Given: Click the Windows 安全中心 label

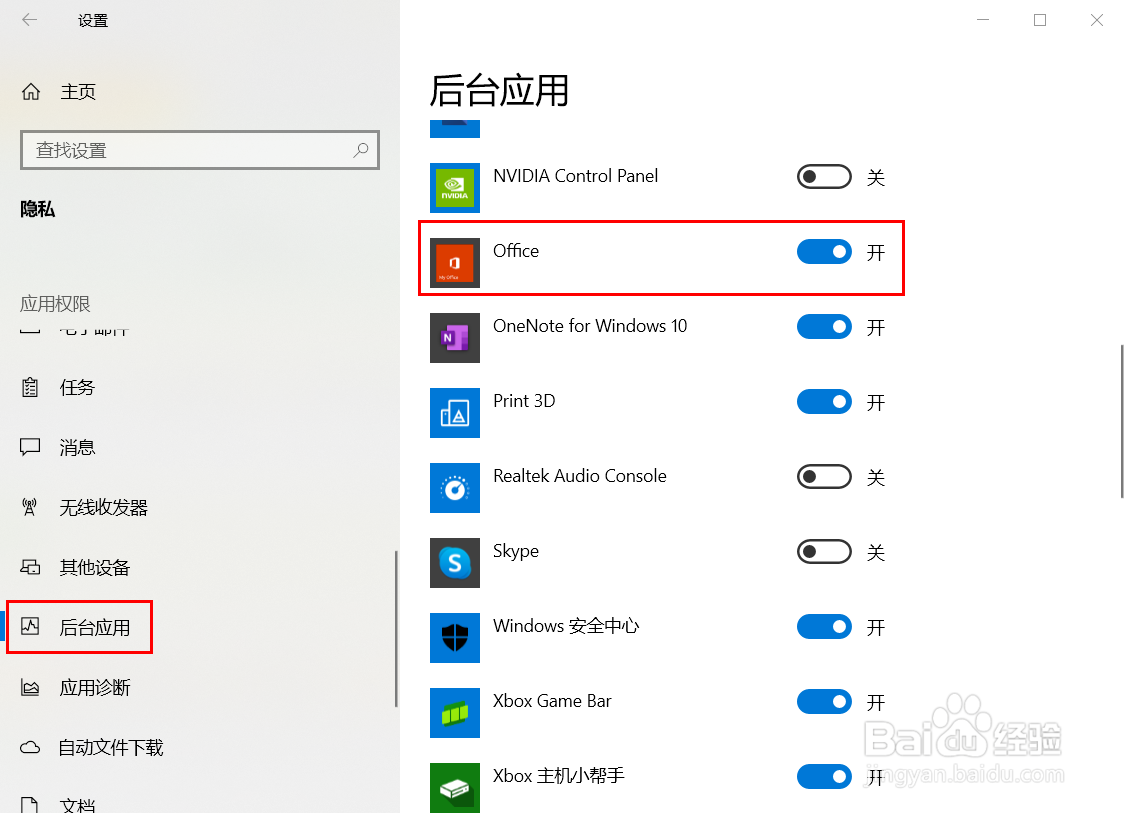Looking at the screenshot, I should tap(566, 626).
